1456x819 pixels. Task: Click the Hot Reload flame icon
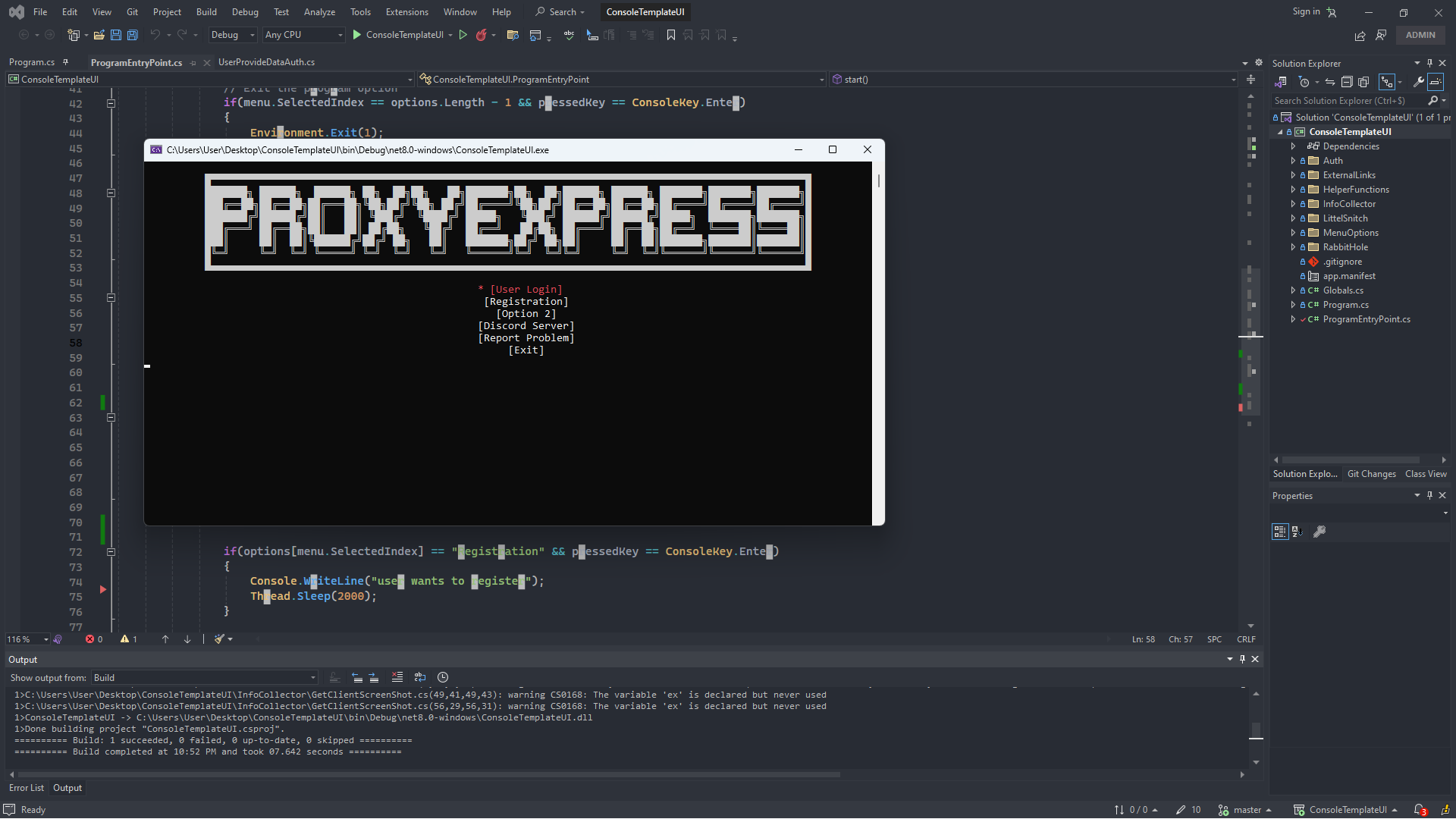(481, 35)
